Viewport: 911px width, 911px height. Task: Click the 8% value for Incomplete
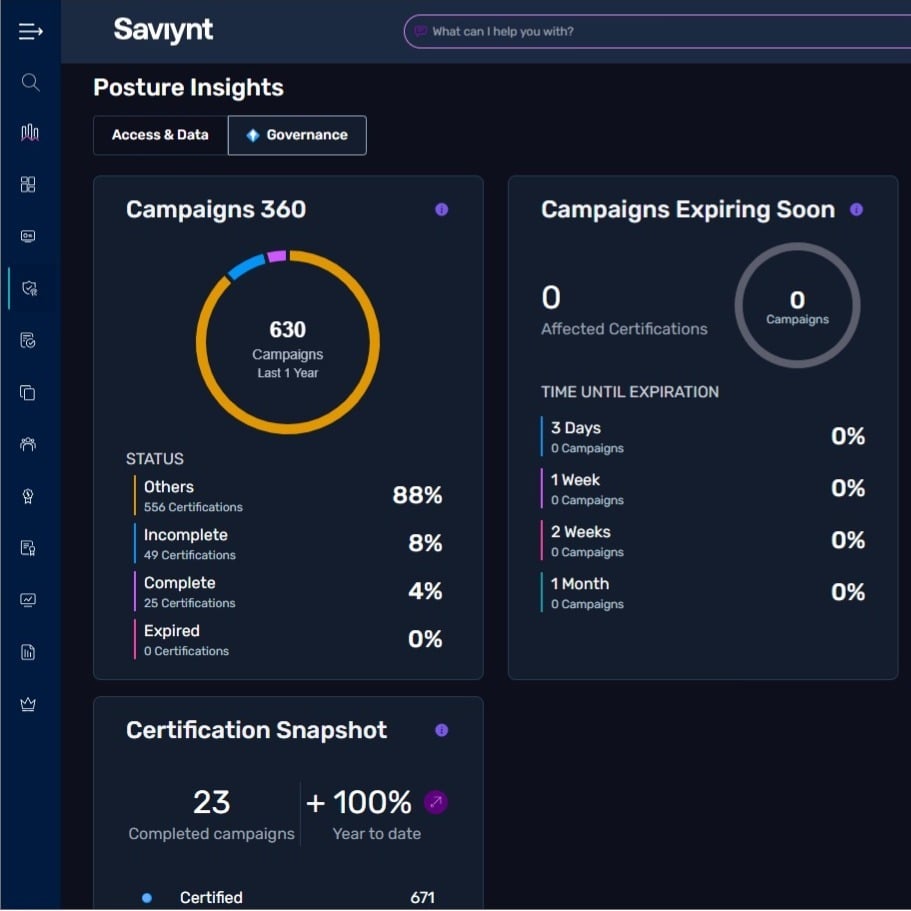[425, 543]
